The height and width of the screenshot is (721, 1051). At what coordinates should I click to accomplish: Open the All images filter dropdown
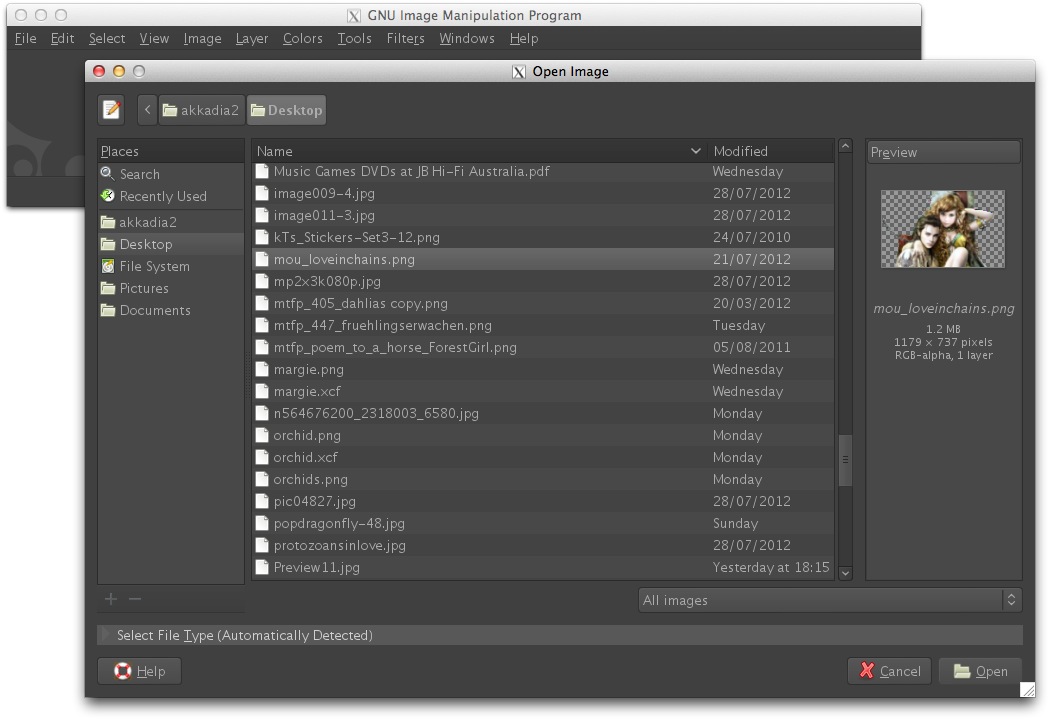click(x=830, y=600)
